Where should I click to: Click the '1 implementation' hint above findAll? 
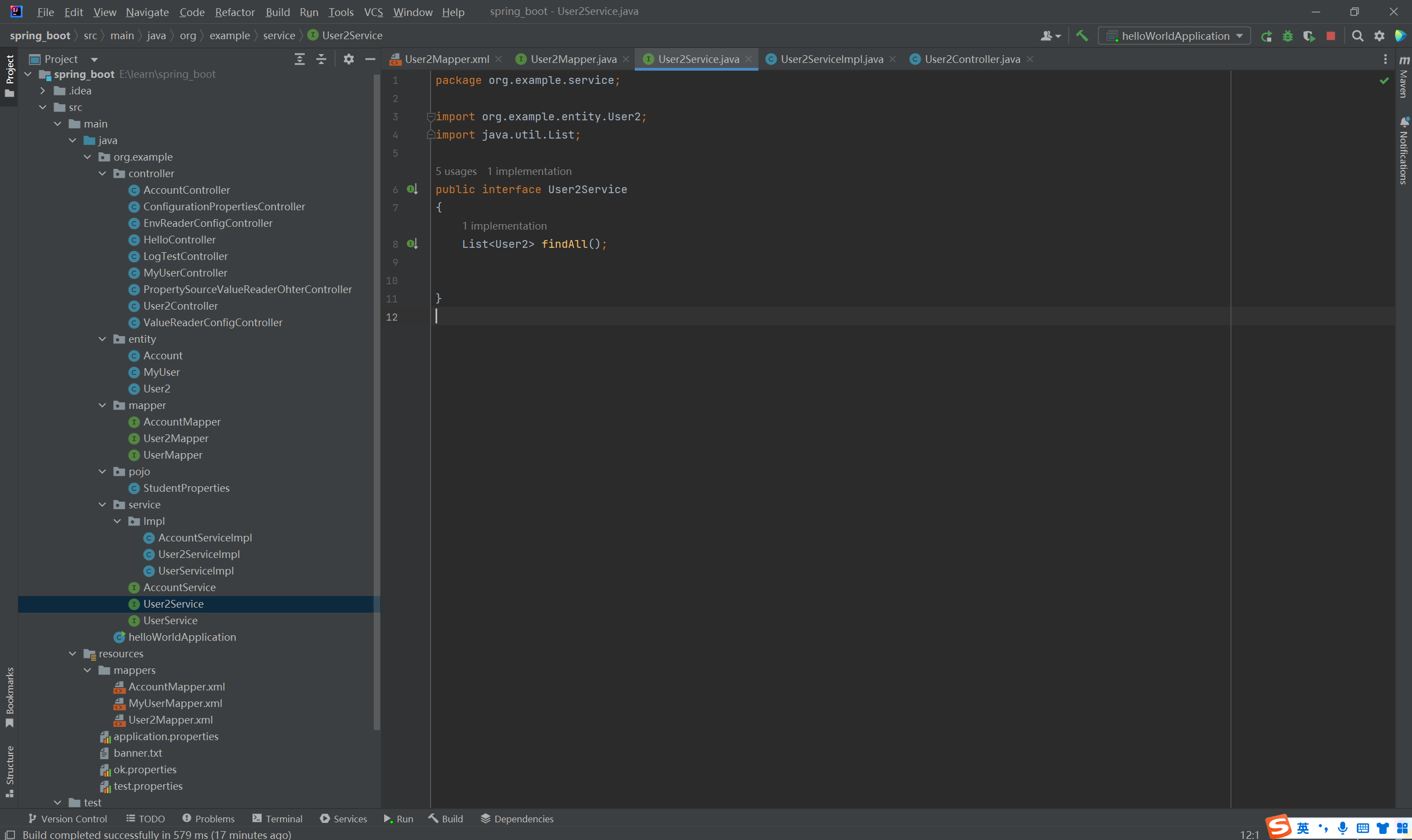point(504,226)
